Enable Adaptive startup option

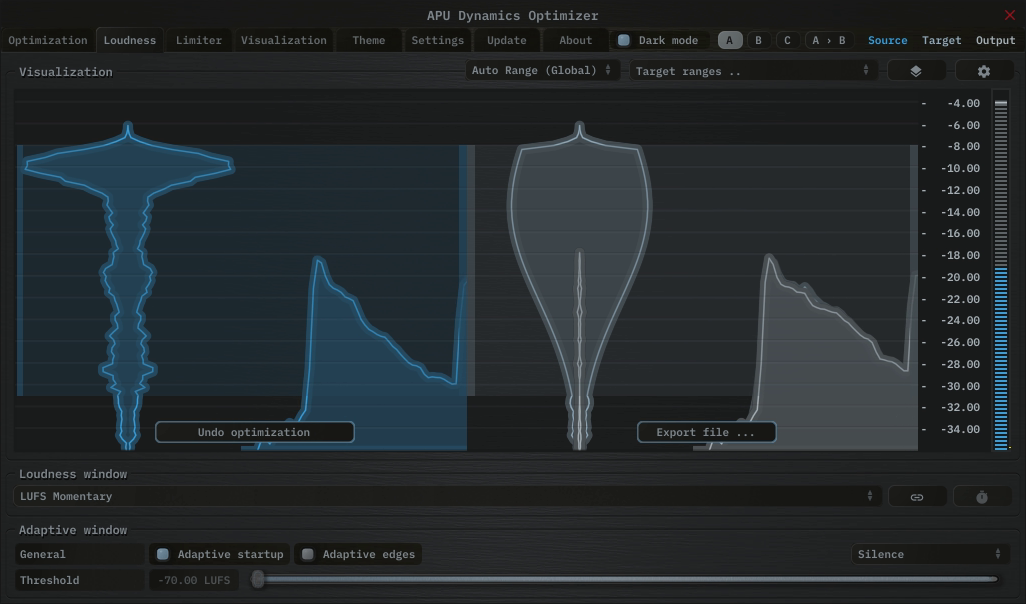[163, 554]
